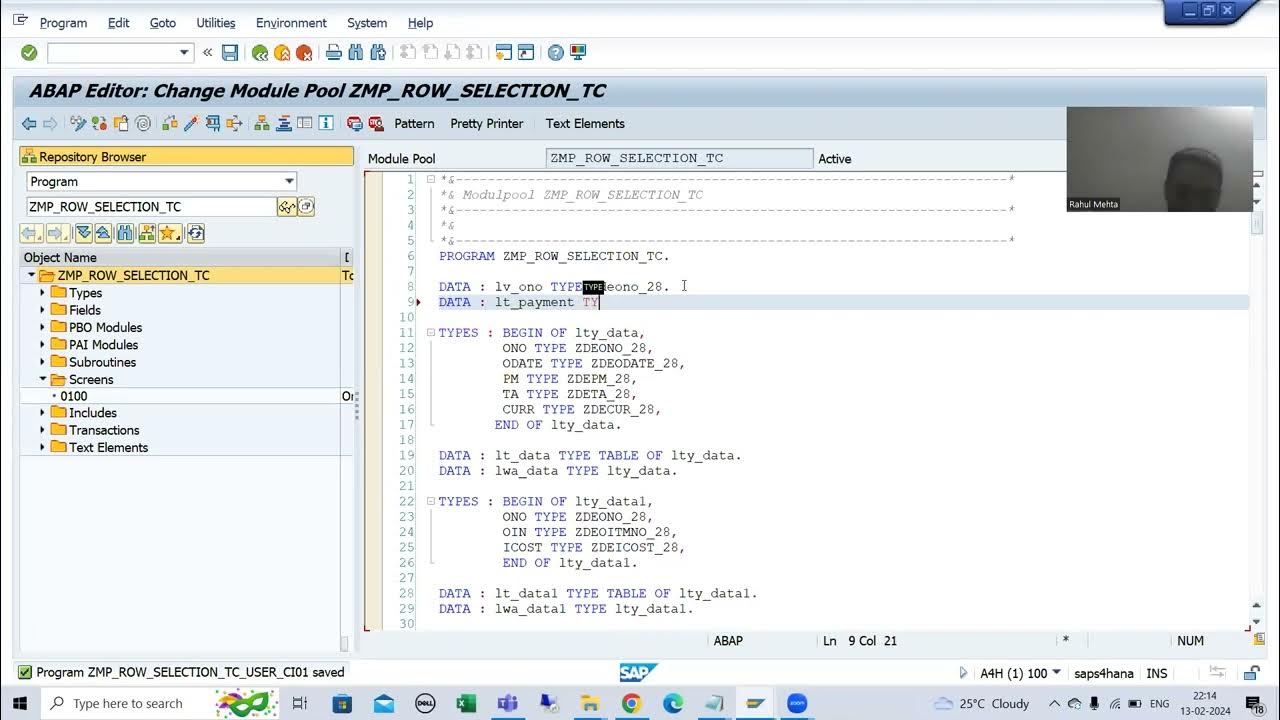Expand the Fields folder
The width and height of the screenshot is (1280, 720).
click(43, 310)
